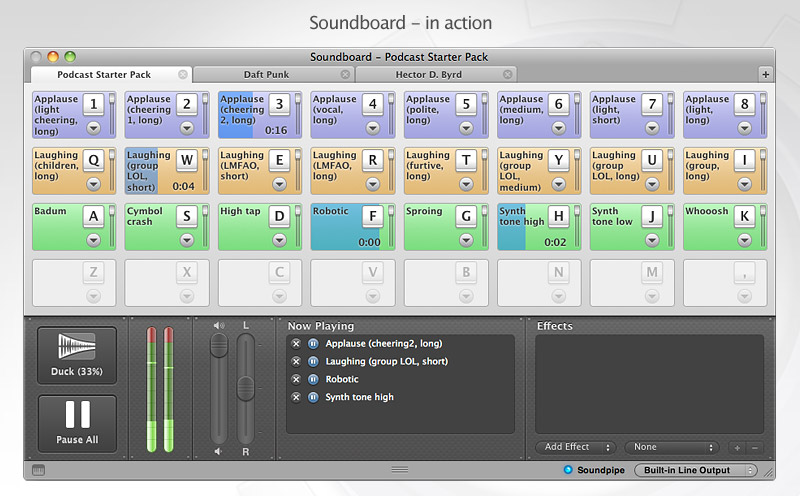
Task: Open the Add Effect dropdown
Action: [x=575, y=448]
